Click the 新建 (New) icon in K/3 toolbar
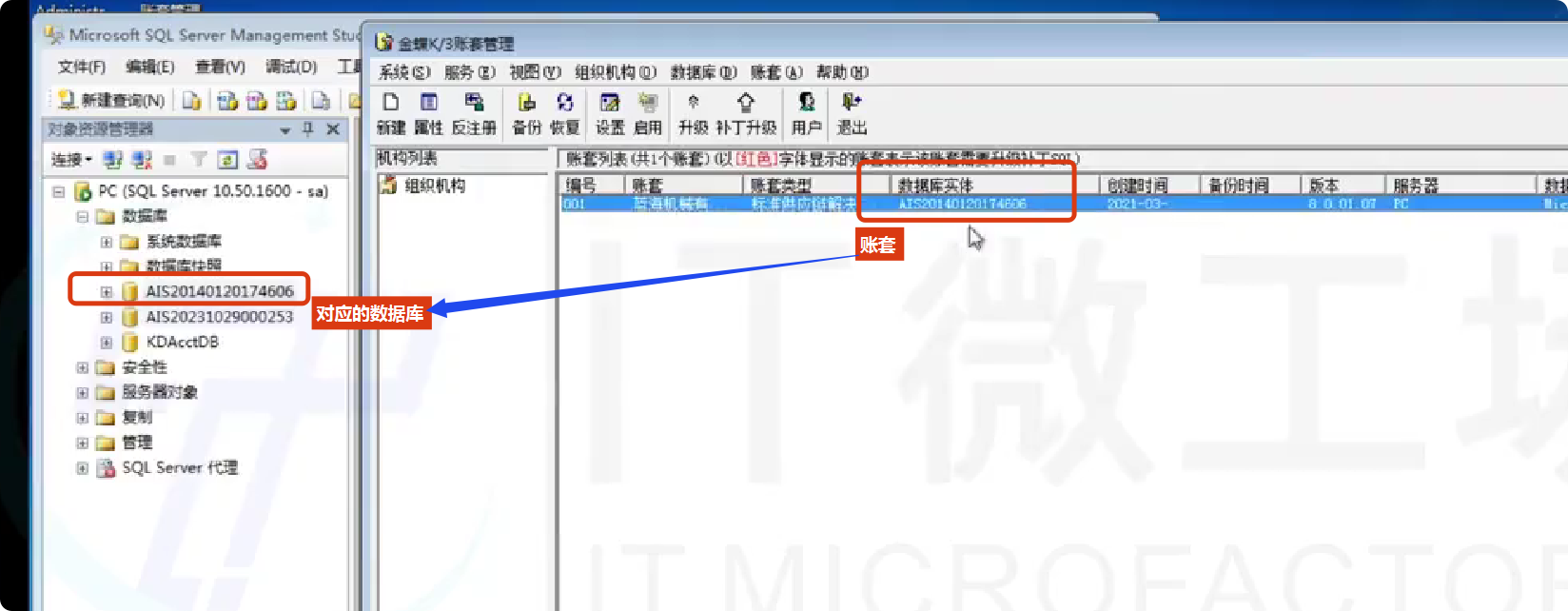This screenshot has height=611, width=1568. (x=390, y=113)
